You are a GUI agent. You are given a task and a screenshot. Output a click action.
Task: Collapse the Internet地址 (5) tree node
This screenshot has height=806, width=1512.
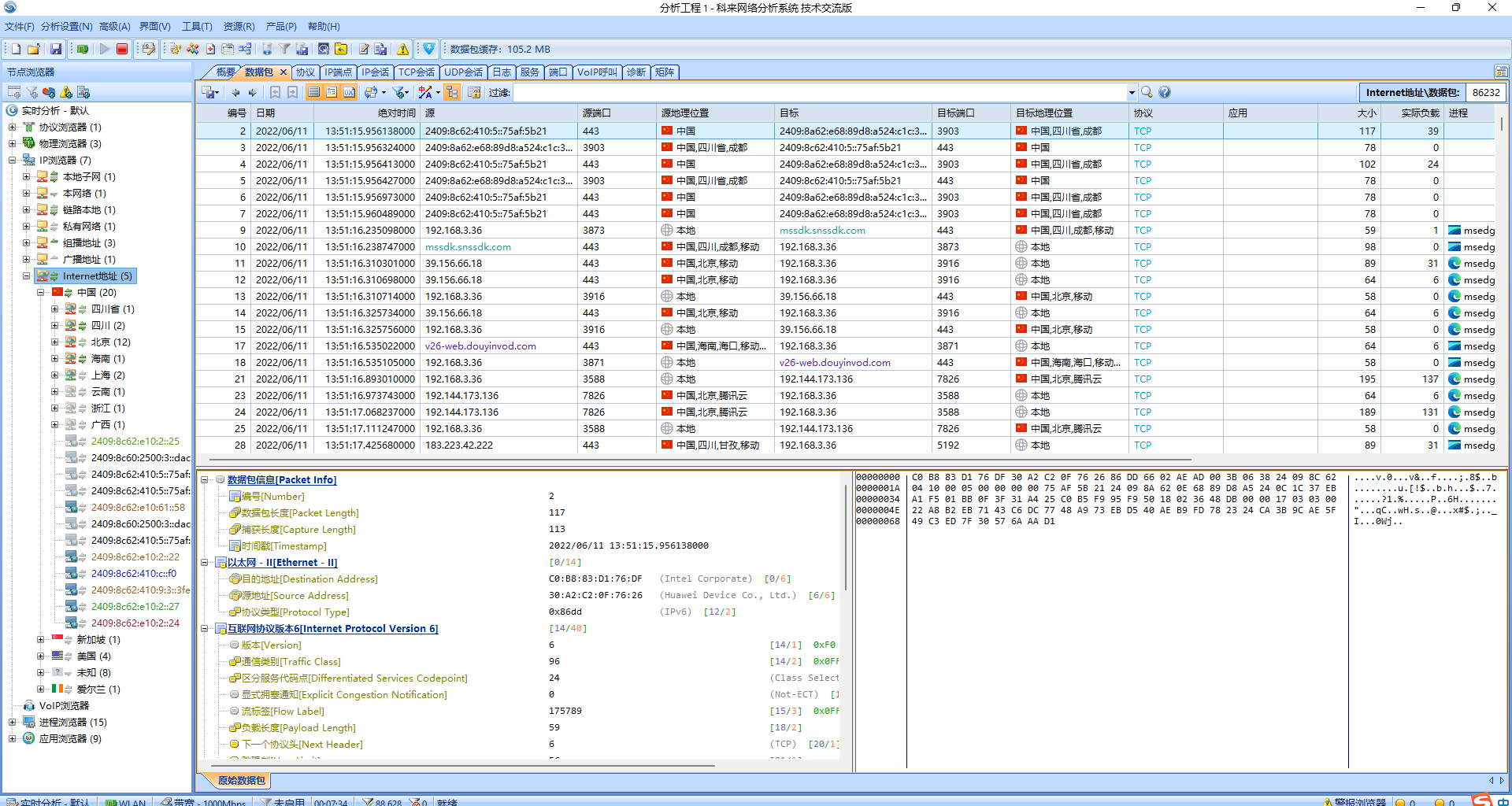click(27, 276)
